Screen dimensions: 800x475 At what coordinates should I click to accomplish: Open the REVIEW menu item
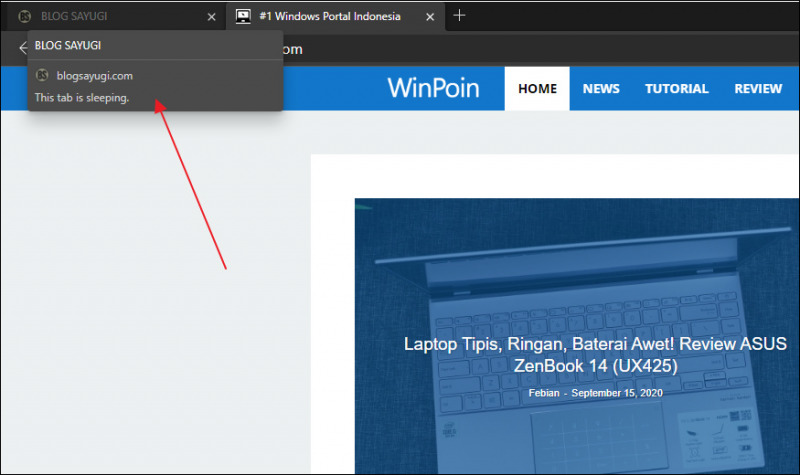(758, 89)
